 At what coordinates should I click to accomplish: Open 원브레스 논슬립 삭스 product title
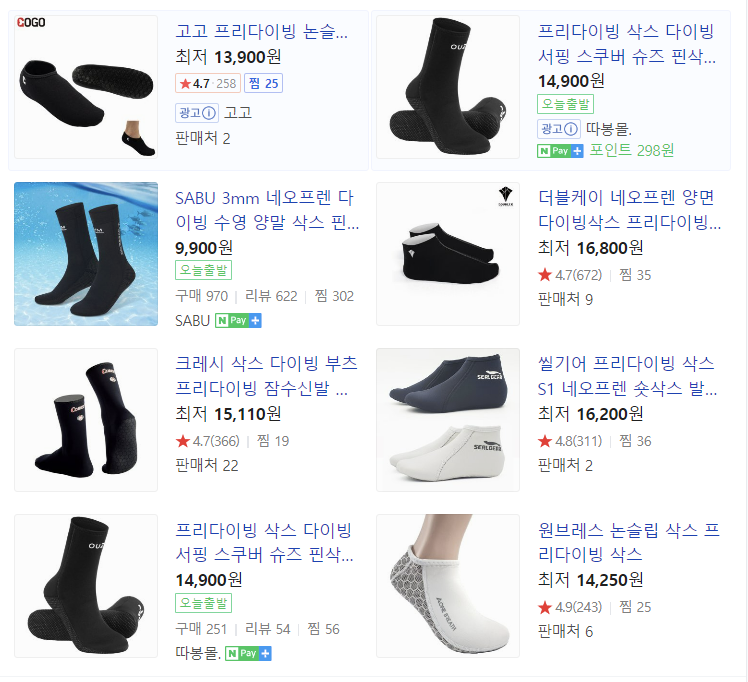coord(629,542)
